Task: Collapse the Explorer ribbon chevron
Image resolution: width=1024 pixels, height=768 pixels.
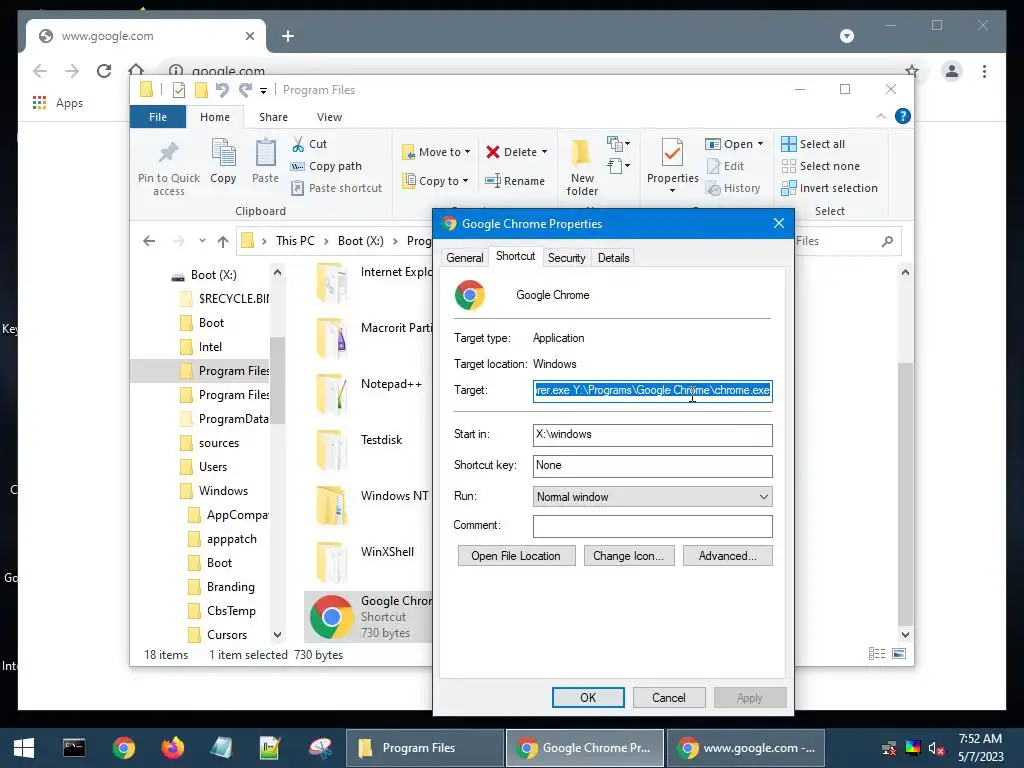Action: click(880, 116)
